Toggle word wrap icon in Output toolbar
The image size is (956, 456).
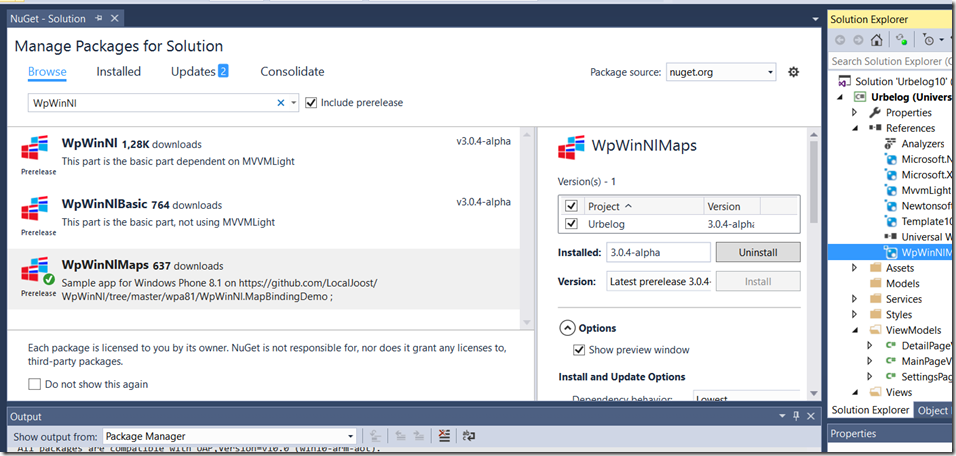pyautogui.click(x=468, y=436)
